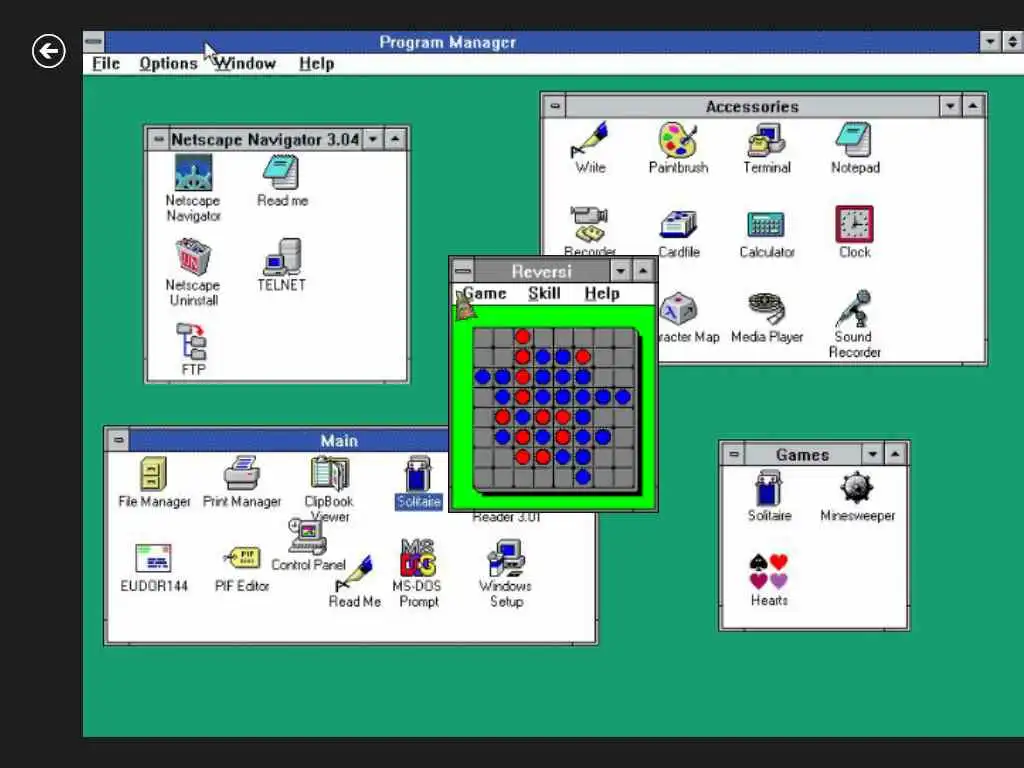This screenshot has height=768, width=1024.
Task: Launch the MS-DOS Prompt icon
Action: [418, 558]
